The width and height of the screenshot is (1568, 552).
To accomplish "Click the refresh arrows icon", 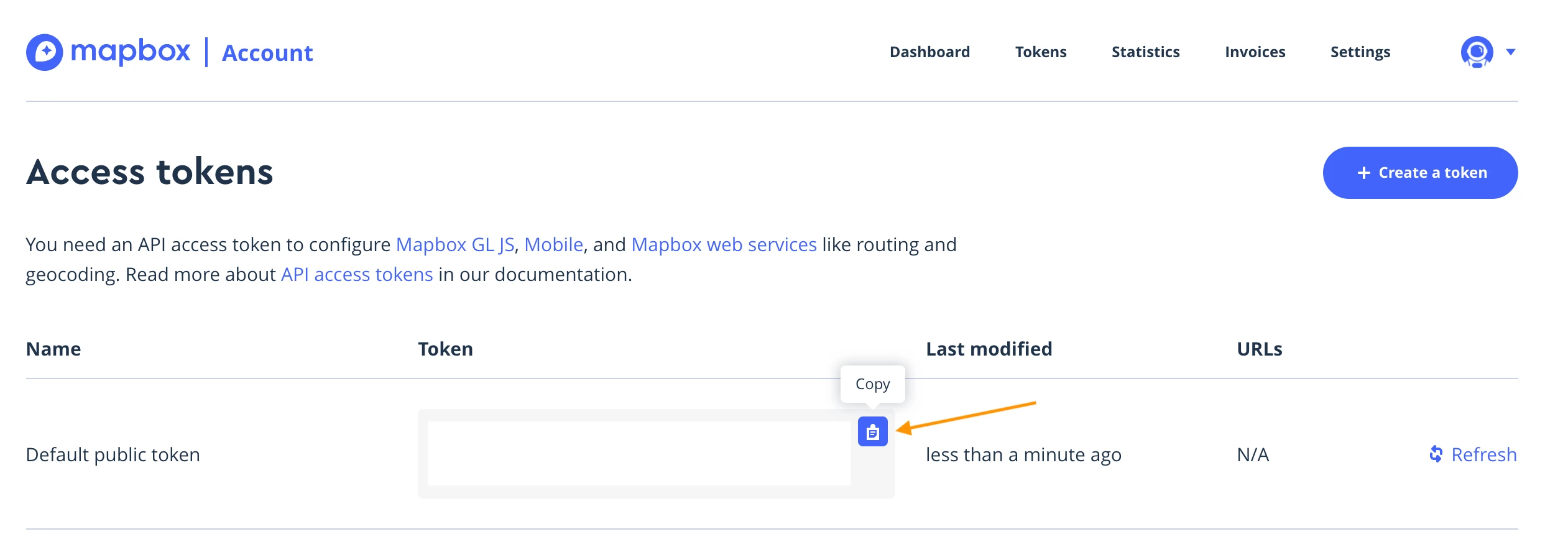I will 1436,454.
